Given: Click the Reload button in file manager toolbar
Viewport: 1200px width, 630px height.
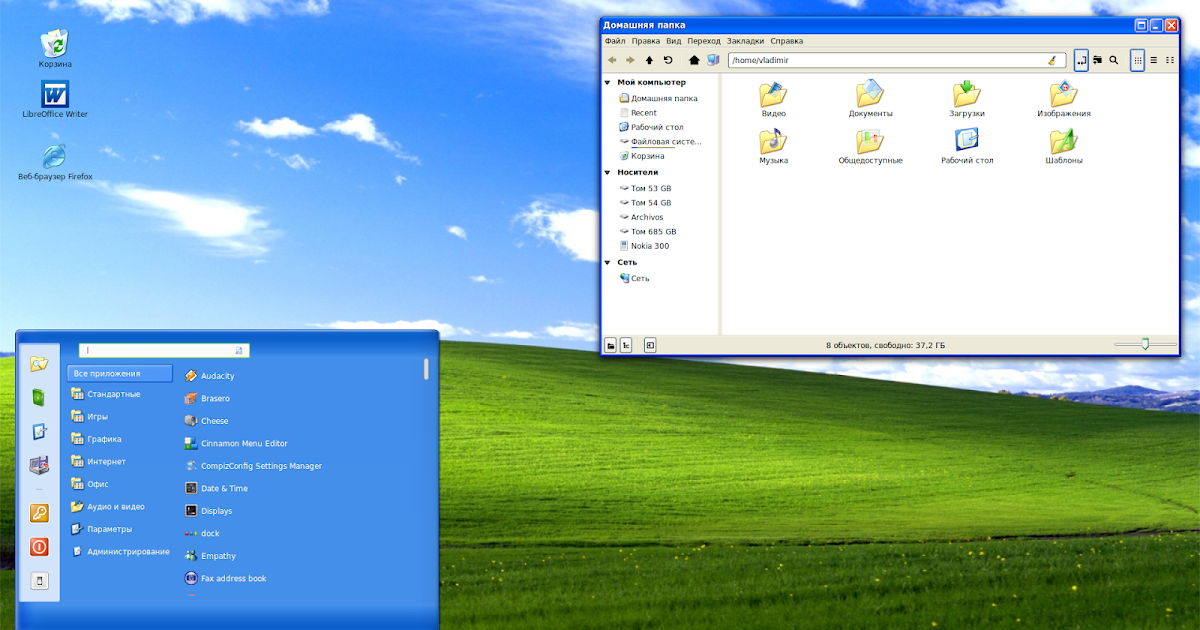Looking at the screenshot, I should (x=668, y=60).
